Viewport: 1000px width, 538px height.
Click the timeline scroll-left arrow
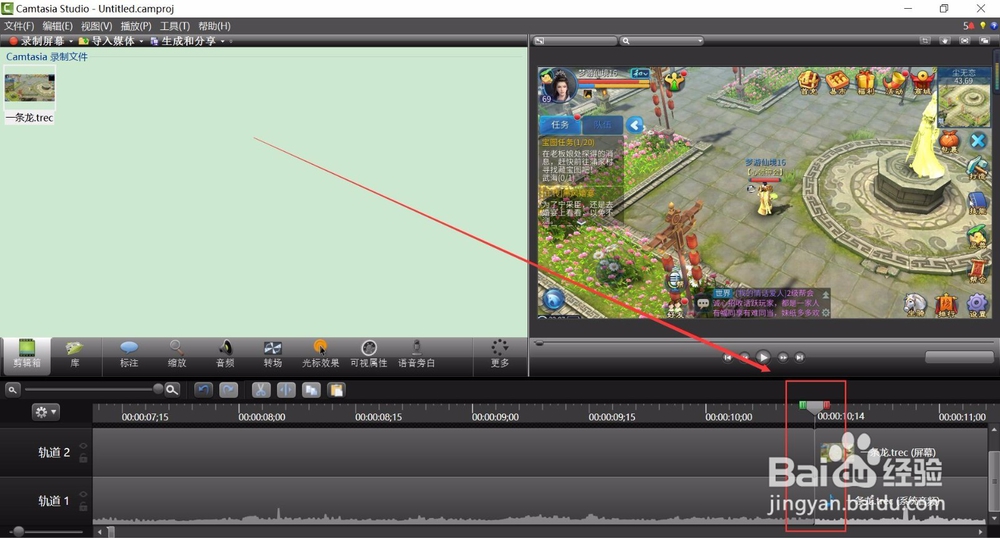99,532
